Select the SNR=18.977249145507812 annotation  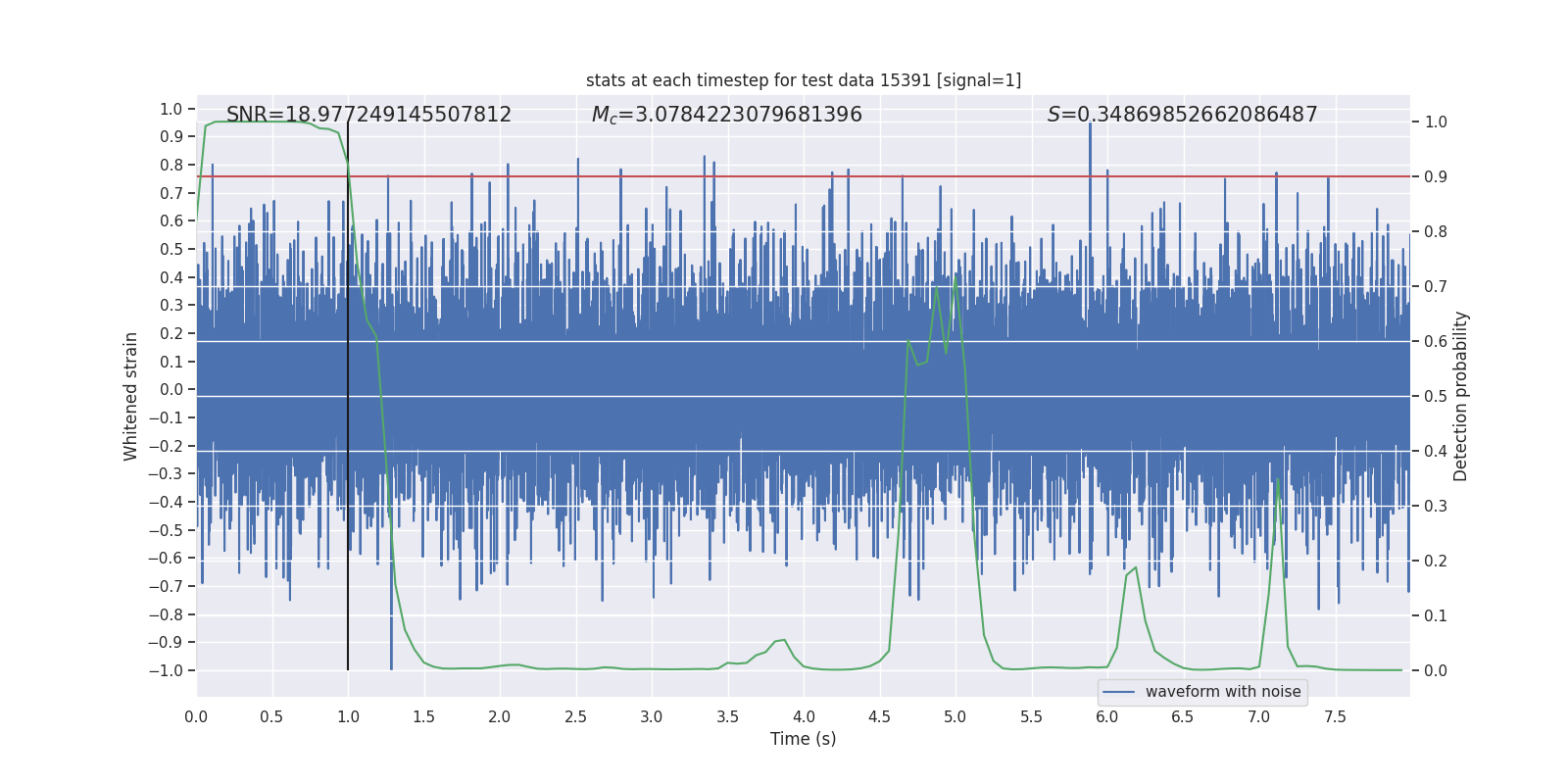[x=368, y=115]
